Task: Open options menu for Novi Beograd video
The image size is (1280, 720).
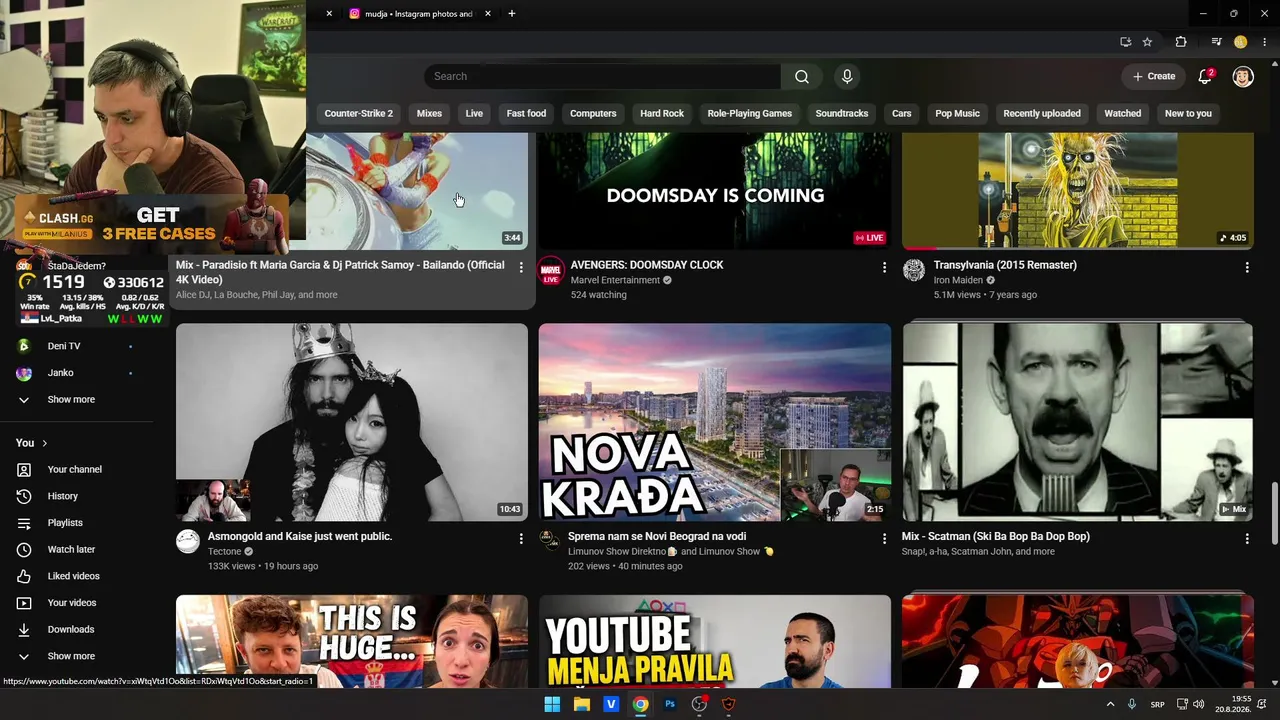Action: pos(884,538)
